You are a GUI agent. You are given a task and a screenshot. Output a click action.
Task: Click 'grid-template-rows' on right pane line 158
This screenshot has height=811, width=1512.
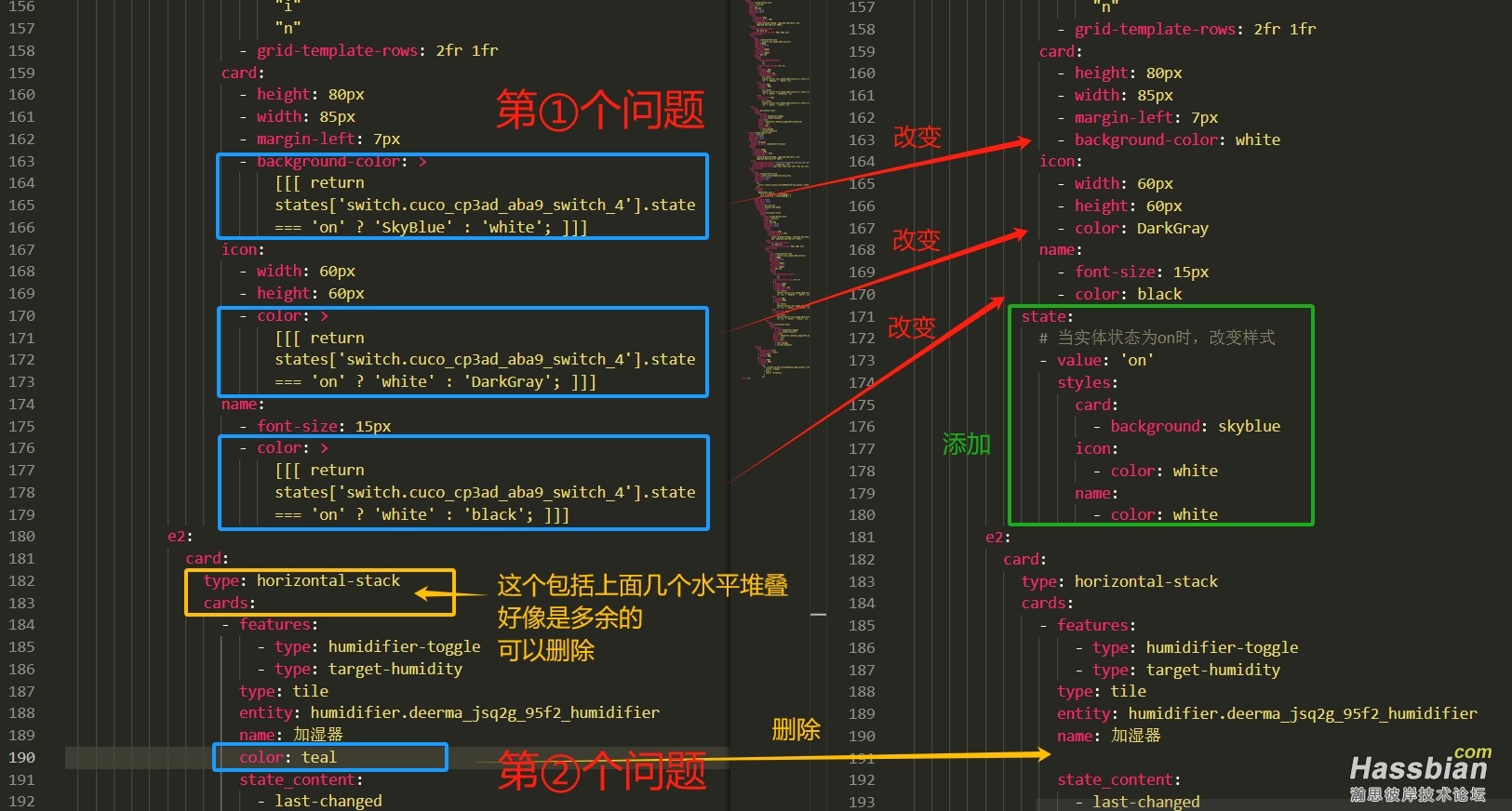1156,29
